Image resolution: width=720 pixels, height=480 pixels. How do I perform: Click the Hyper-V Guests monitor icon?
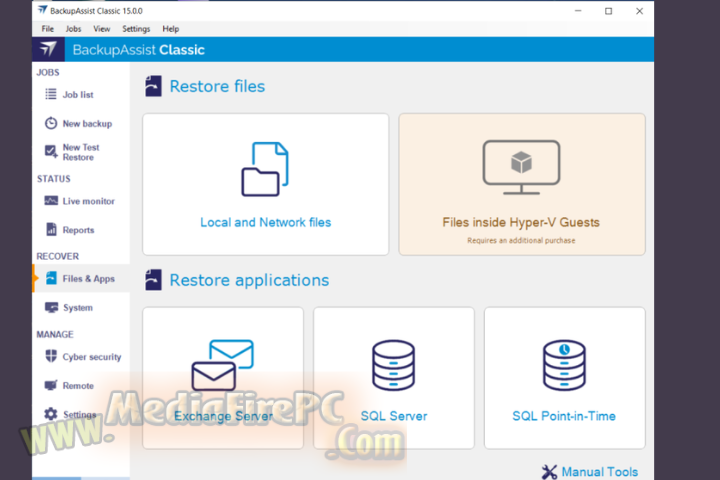click(x=521, y=167)
